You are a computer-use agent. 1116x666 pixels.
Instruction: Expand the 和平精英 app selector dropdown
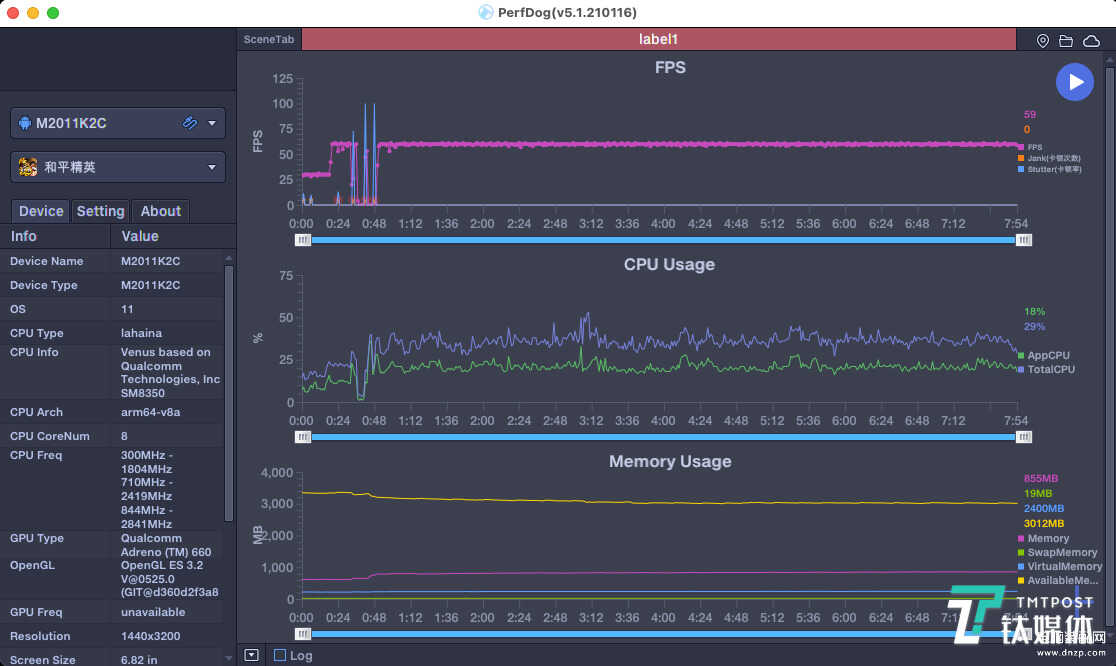pos(211,167)
